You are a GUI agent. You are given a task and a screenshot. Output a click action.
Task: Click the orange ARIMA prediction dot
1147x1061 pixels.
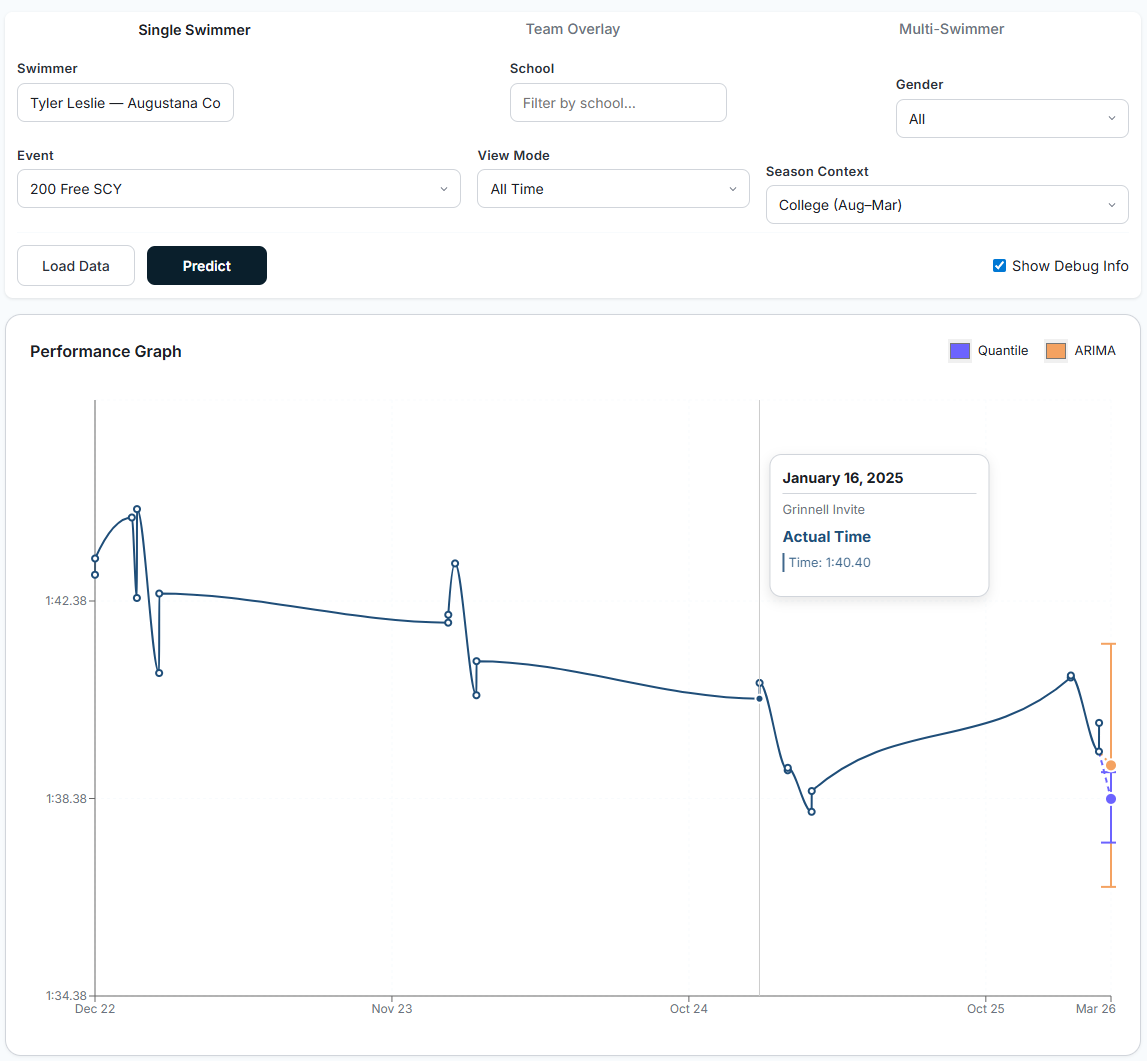click(x=1111, y=765)
